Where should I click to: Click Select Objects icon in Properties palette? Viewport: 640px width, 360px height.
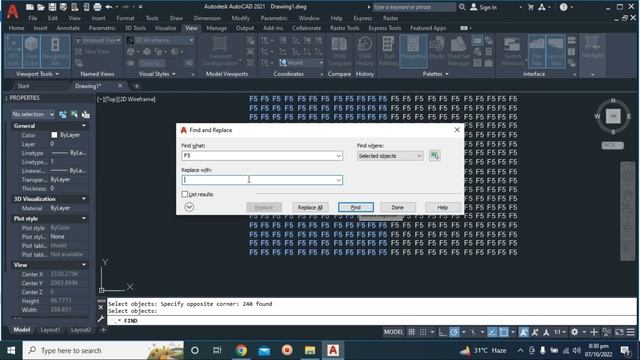pyautogui.click(x=74, y=115)
